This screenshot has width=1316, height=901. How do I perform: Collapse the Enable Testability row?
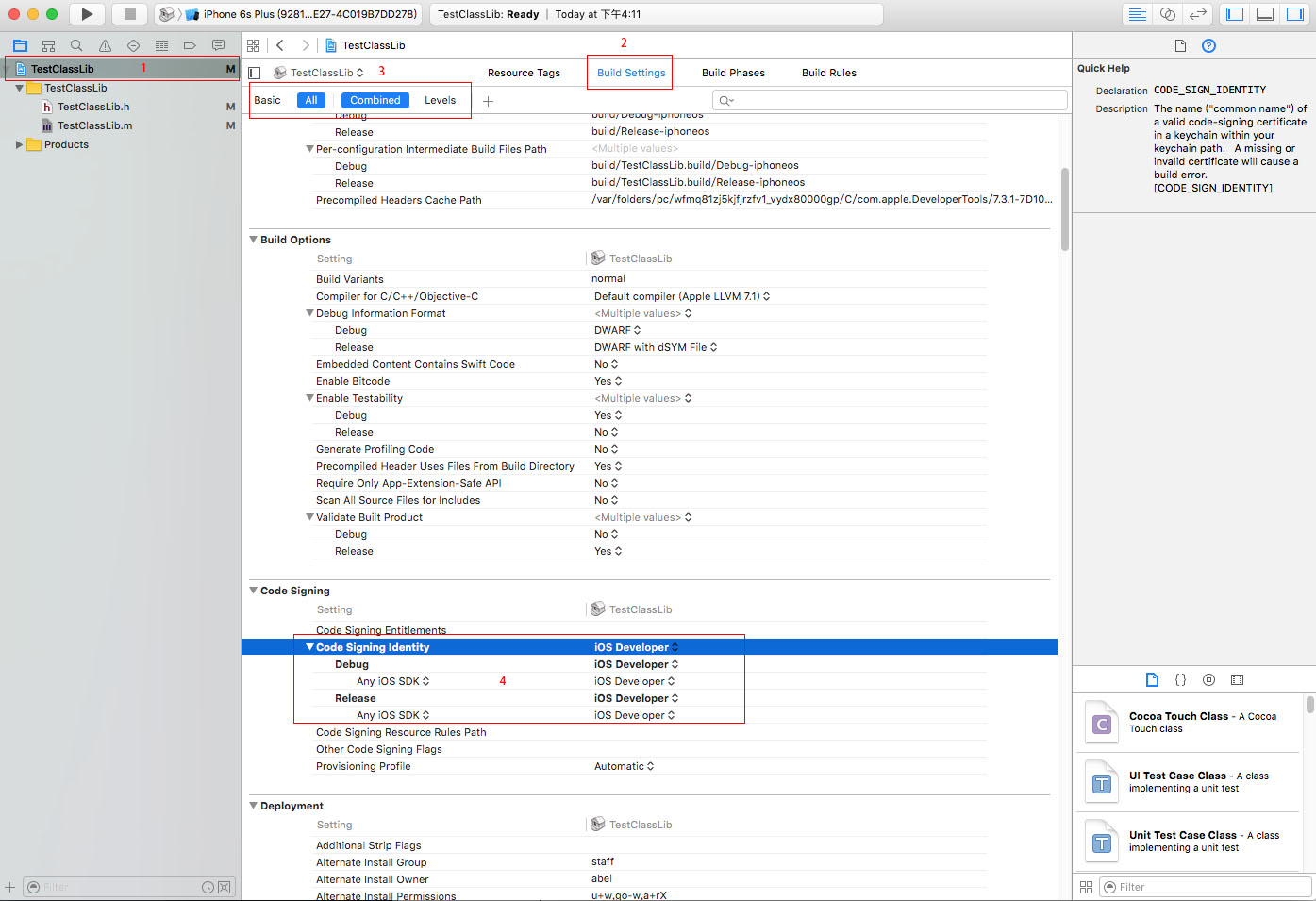309,398
